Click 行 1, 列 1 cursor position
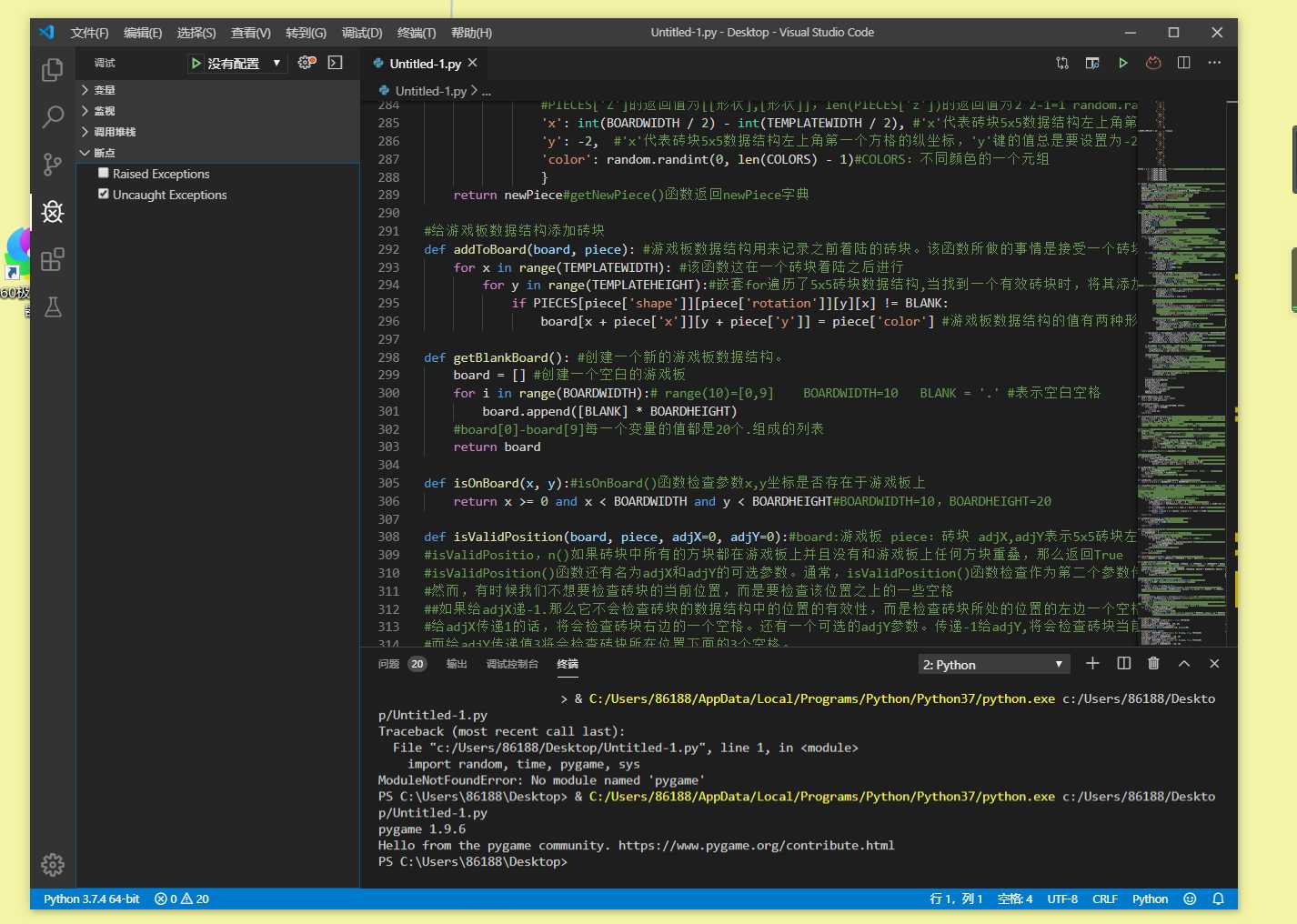 [956, 899]
